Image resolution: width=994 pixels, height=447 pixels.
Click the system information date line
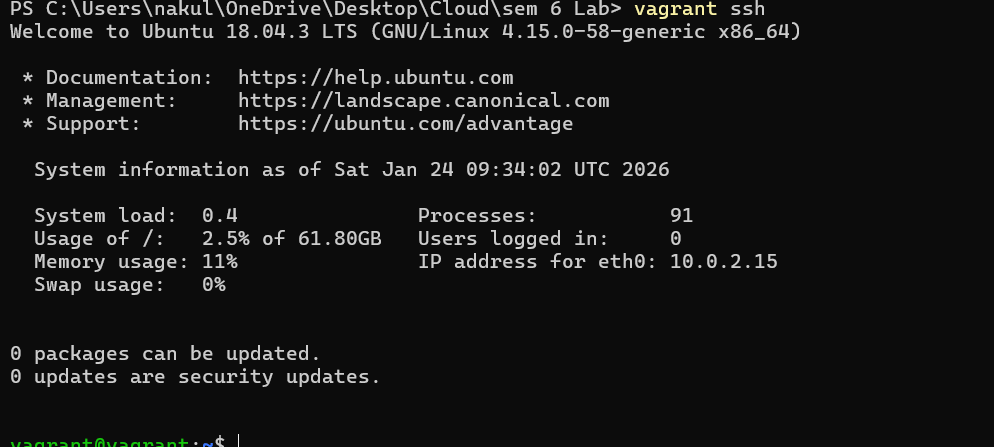351,170
